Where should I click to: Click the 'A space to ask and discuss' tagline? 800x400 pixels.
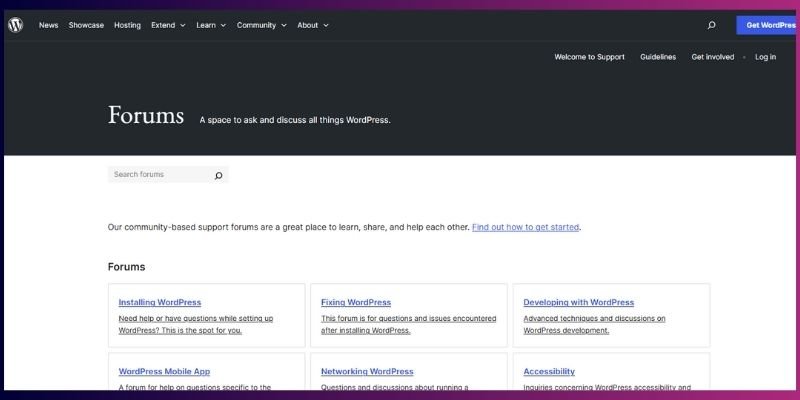click(295, 120)
